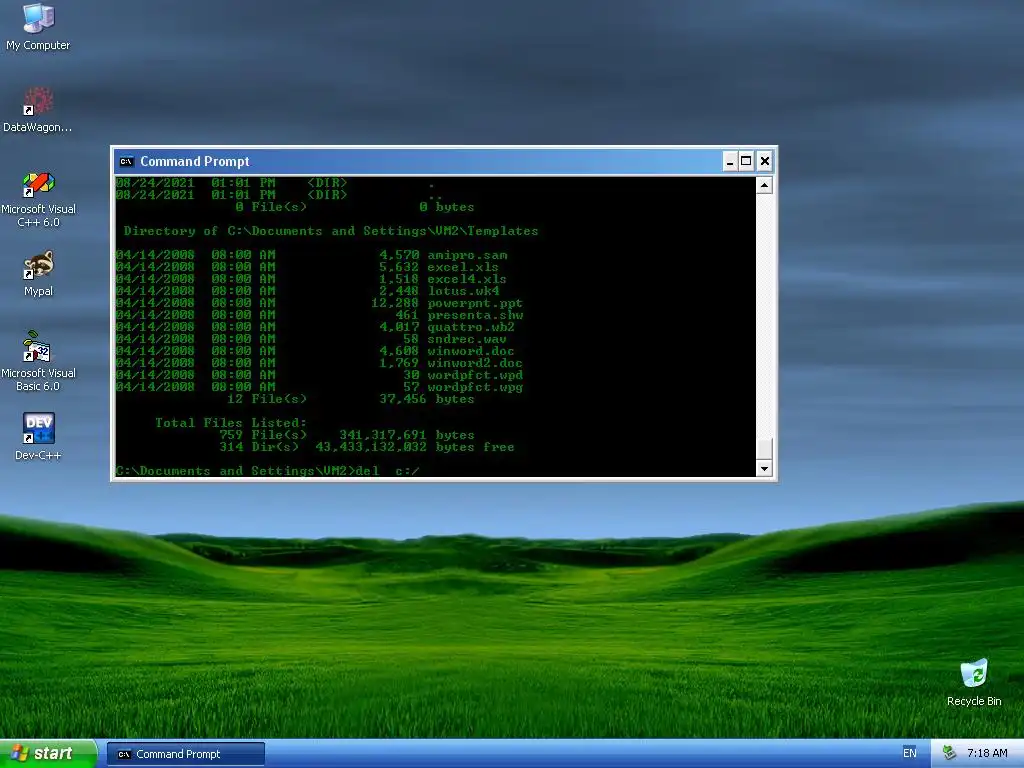Click the winword2.doc file name
The image size is (1024, 768).
point(475,363)
